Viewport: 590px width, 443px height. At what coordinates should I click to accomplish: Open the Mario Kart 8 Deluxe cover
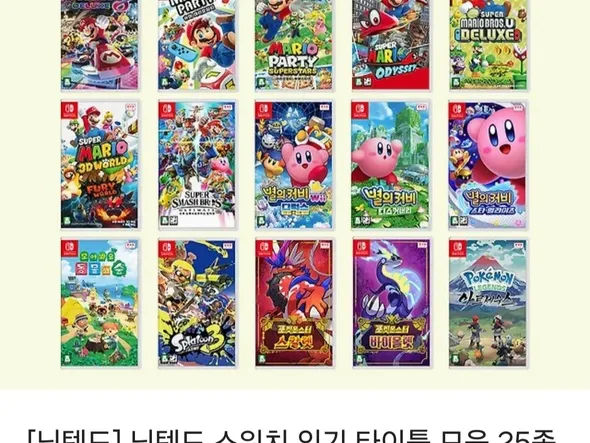[99, 44]
